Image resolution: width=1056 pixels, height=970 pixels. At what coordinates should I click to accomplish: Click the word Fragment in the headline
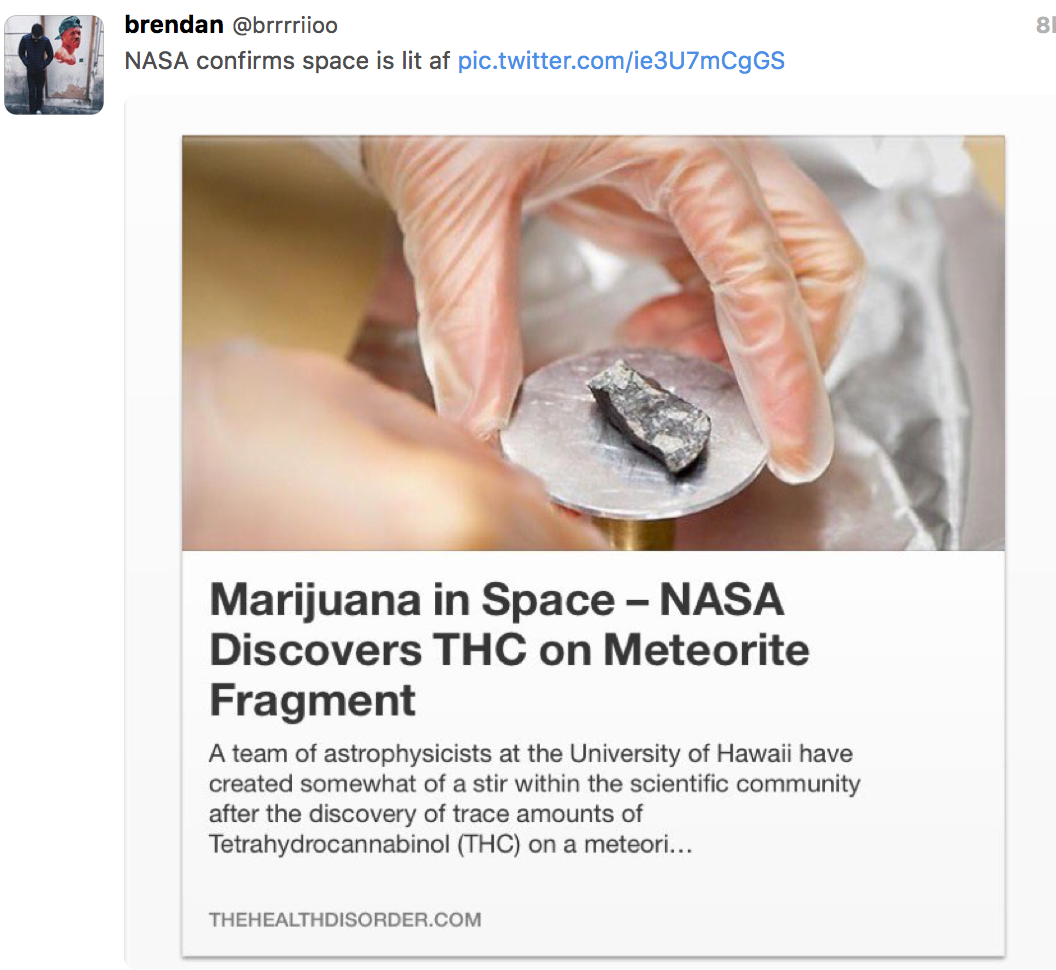[x=312, y=700]
